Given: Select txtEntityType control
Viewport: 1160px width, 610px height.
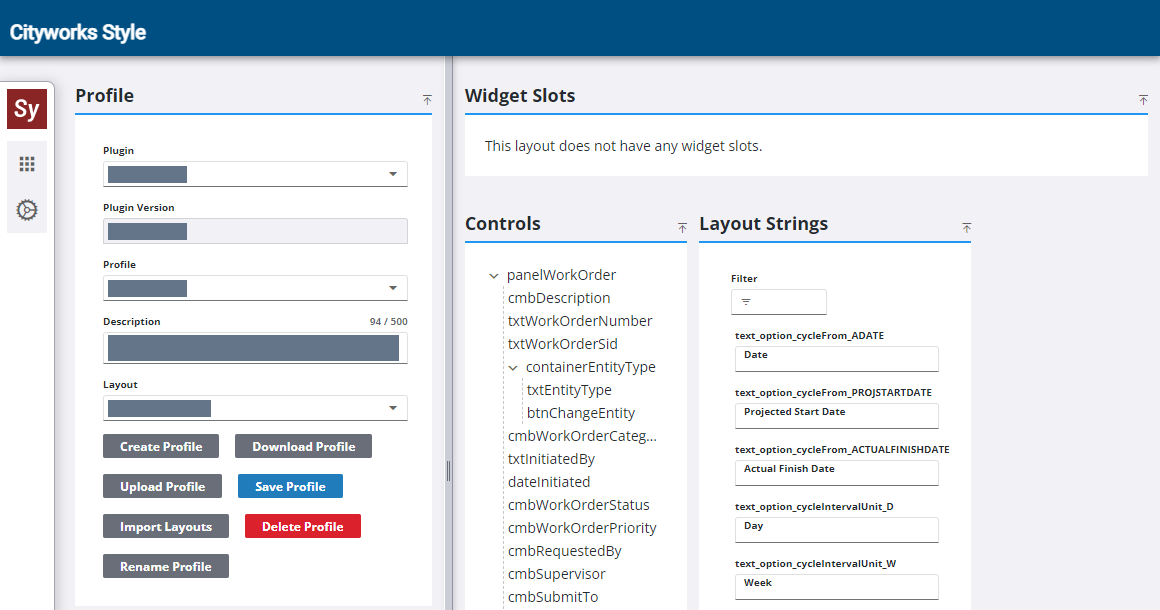Looking at the screenshot, I should click(569, 390).
